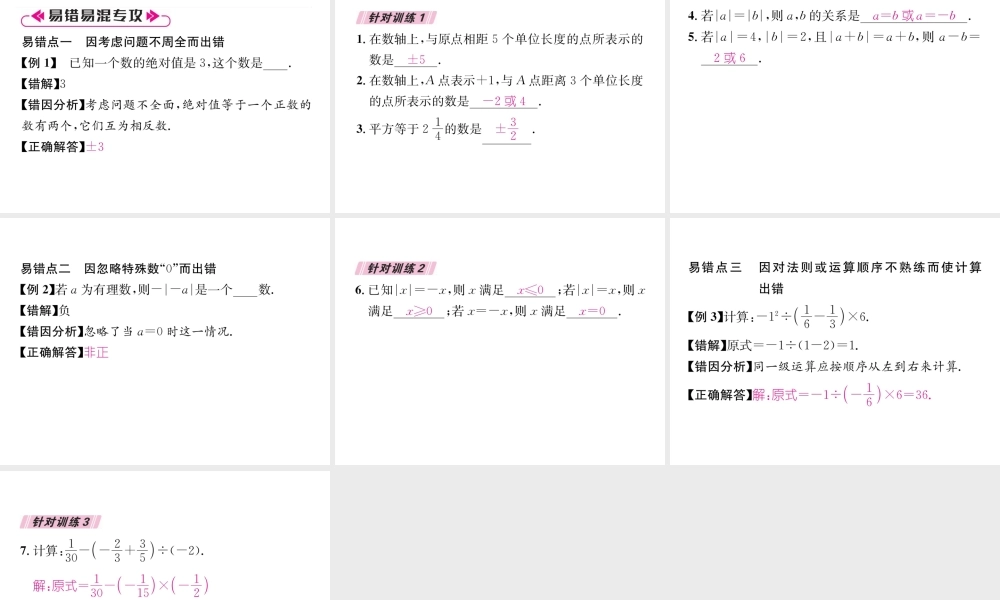1000x600 pixels.
Task: Click the 针对训练 3 label
Action: coord(61,522)
